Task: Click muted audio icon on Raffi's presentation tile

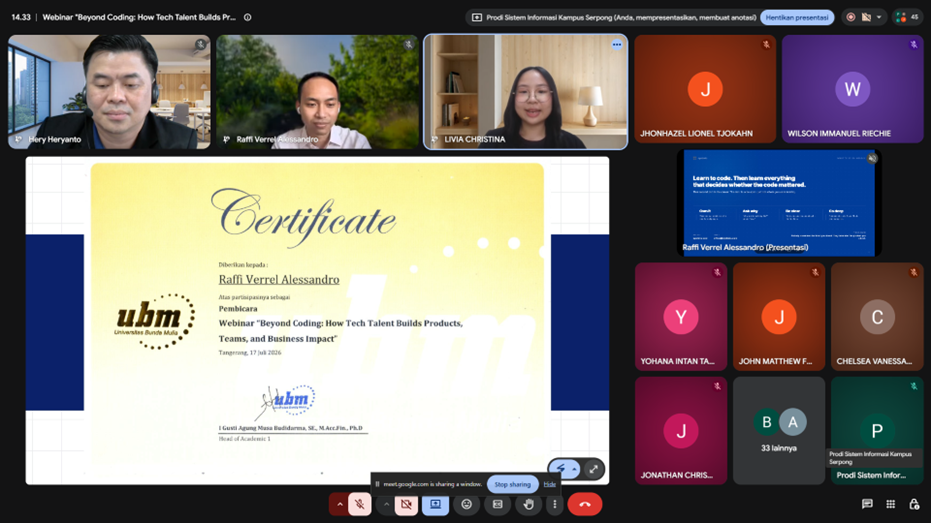Action: tap(872, 159)
